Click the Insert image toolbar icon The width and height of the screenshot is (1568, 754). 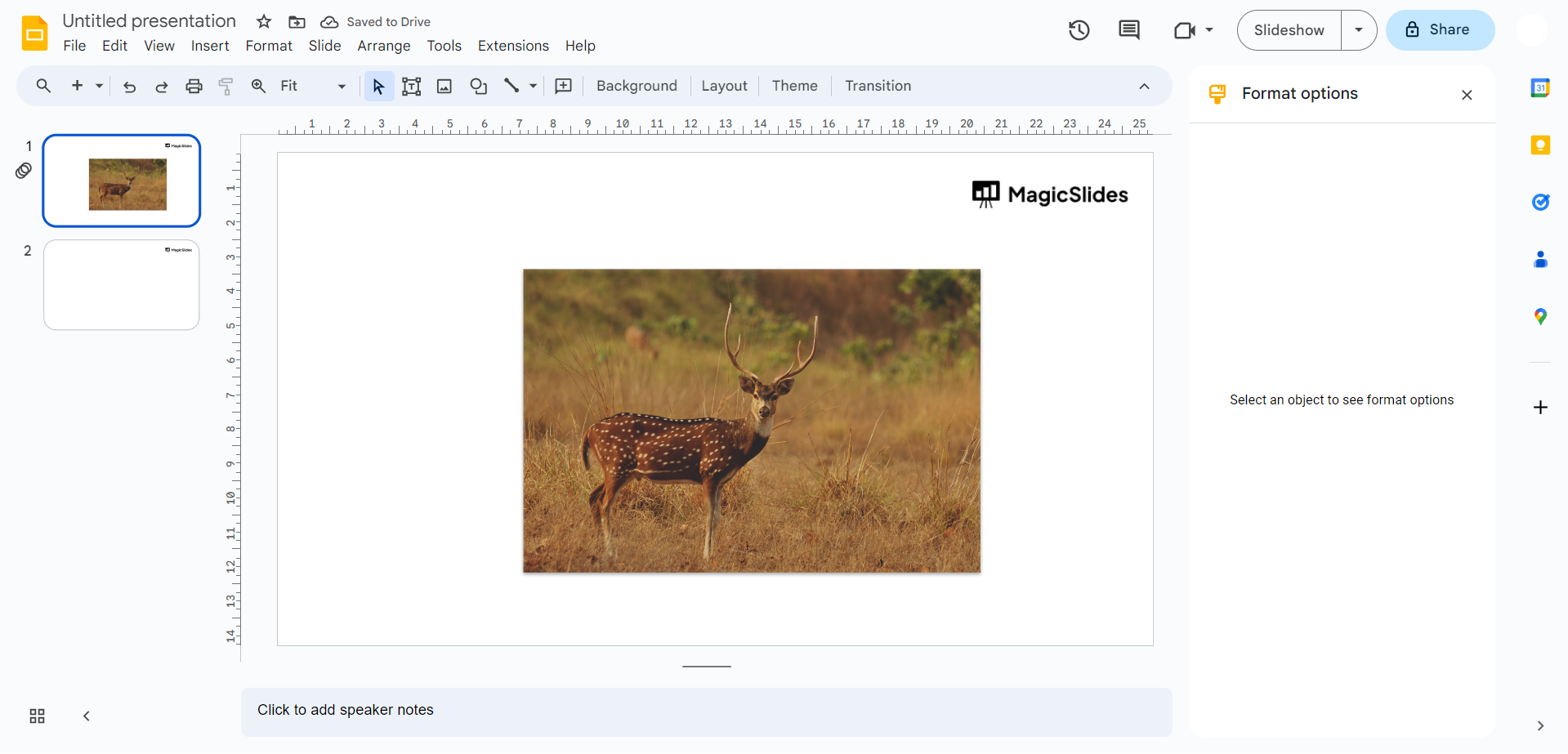point(444,86)
